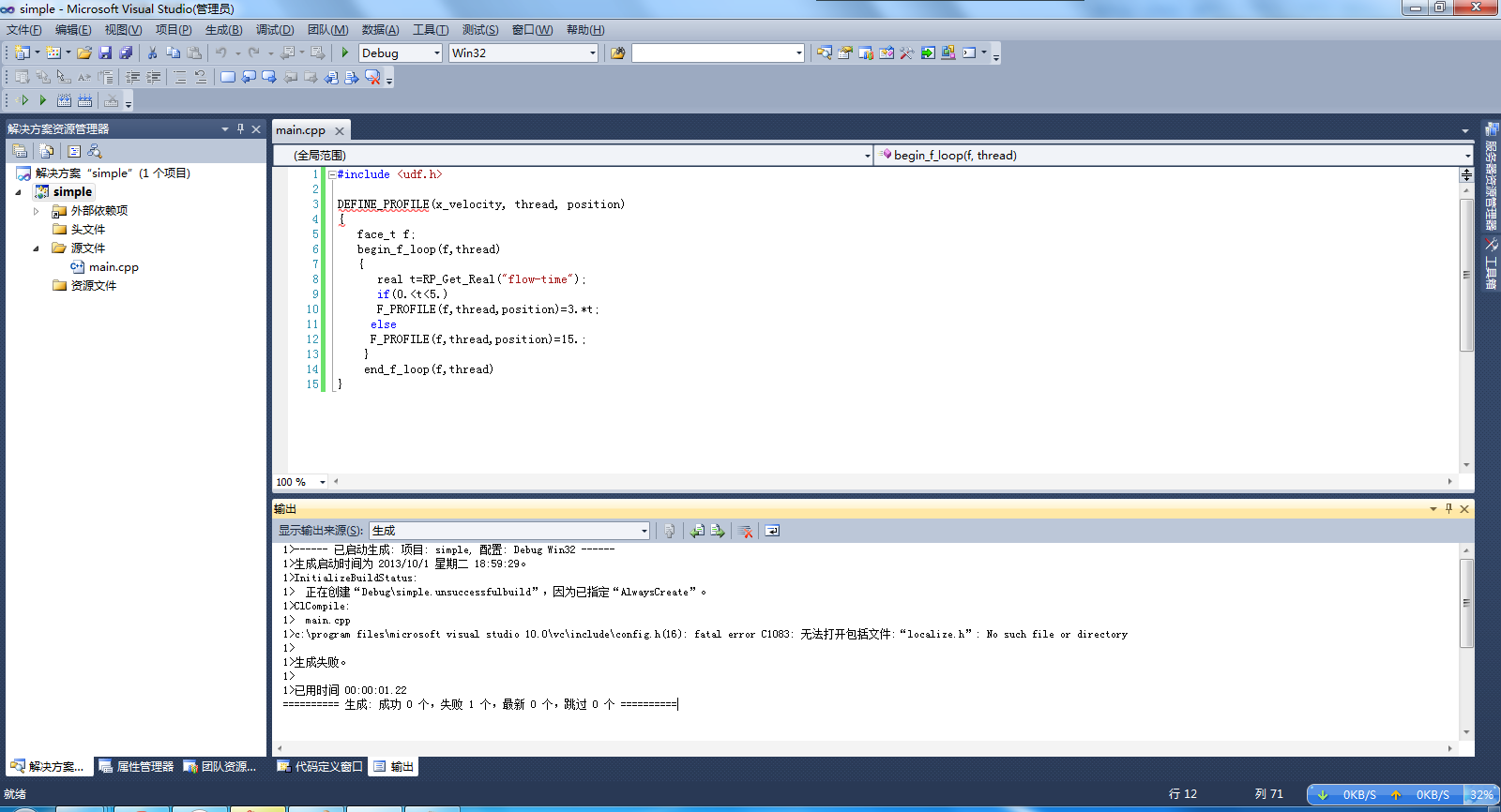1501x812 pixels.
Task: Toggle auto-hide pin on output panel
Action: [x=1448, y=509]
